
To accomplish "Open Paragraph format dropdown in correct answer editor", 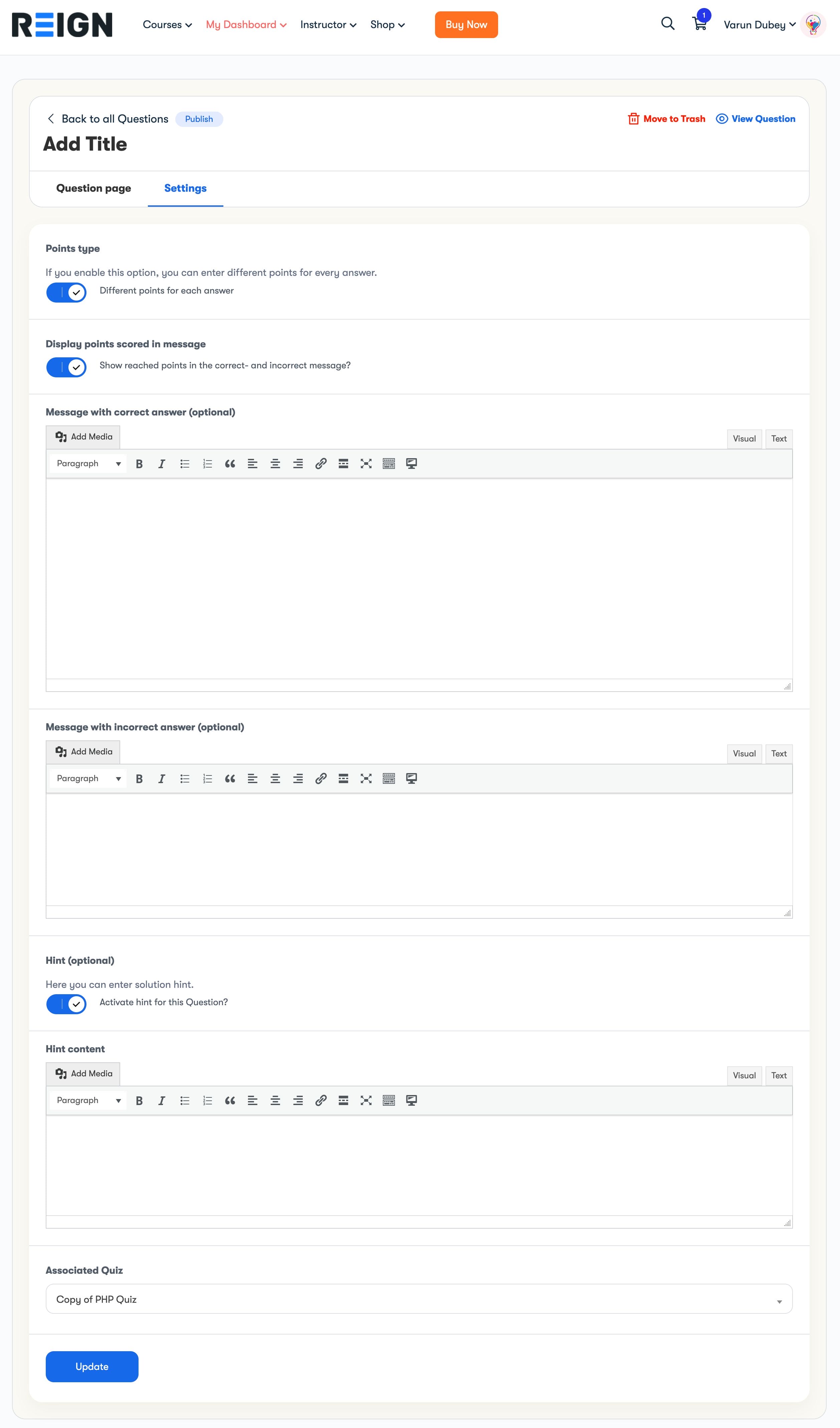I will point(88,464).
